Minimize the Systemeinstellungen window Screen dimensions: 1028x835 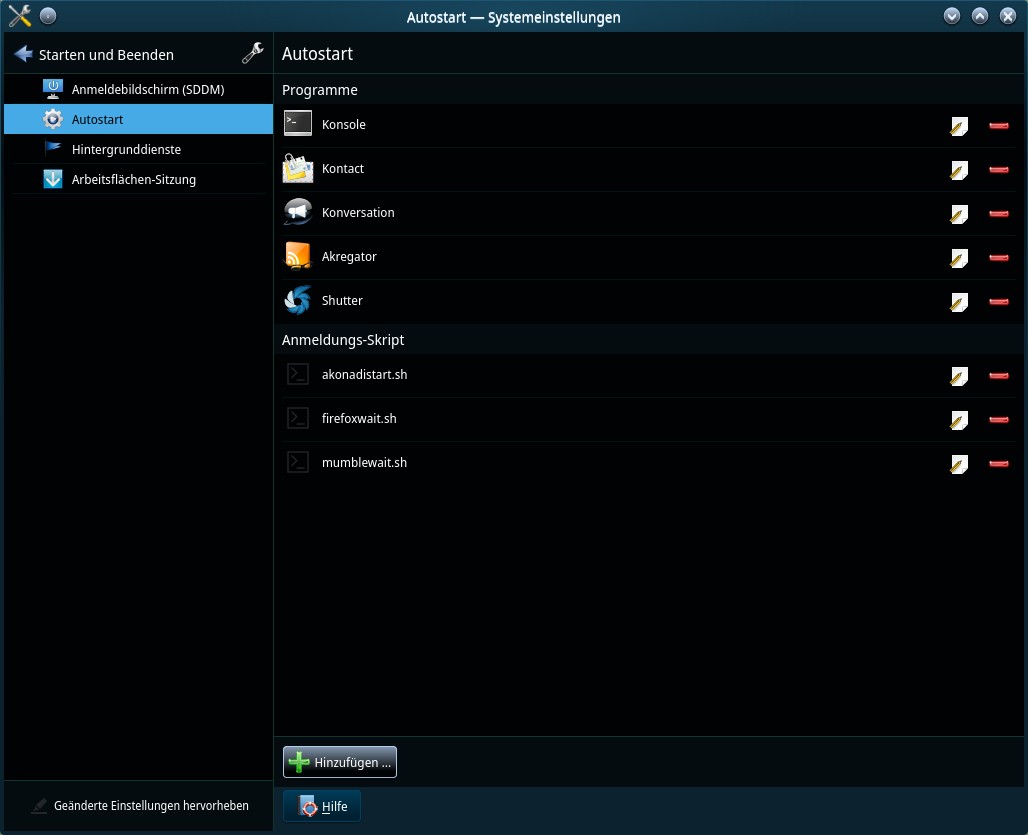[x=951, y=16]
